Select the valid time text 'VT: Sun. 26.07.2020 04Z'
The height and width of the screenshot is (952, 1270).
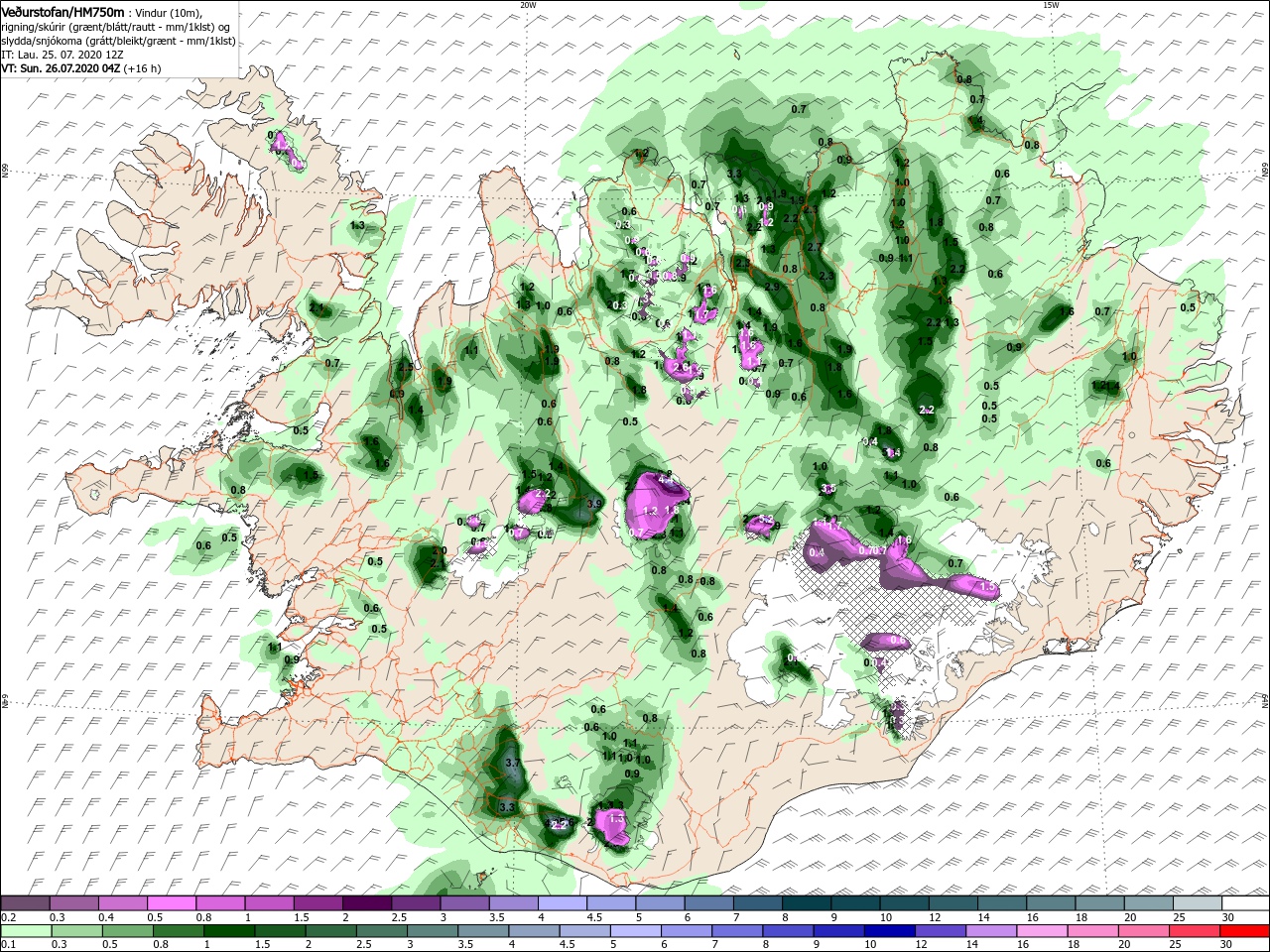pos(61,68)
